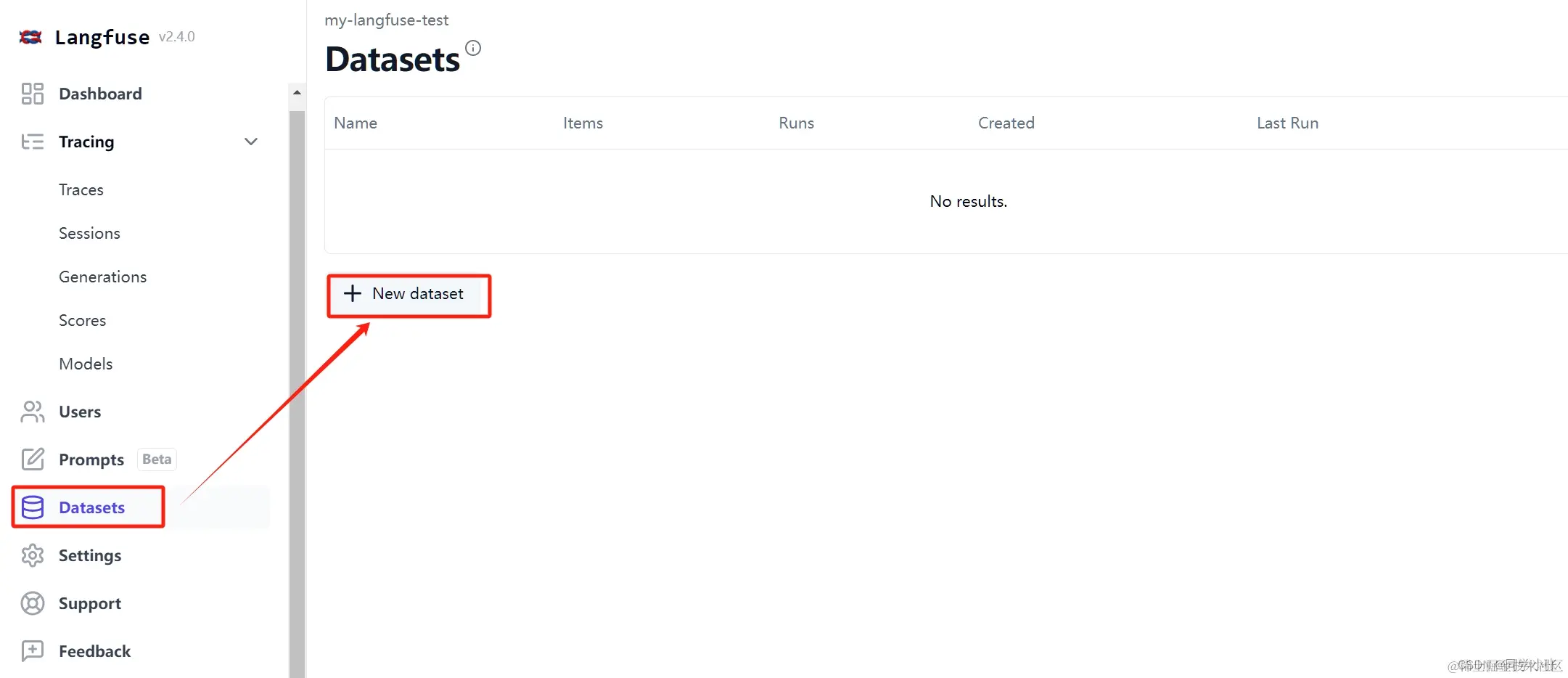Click the Prompts pencil-edit icon

33,460
